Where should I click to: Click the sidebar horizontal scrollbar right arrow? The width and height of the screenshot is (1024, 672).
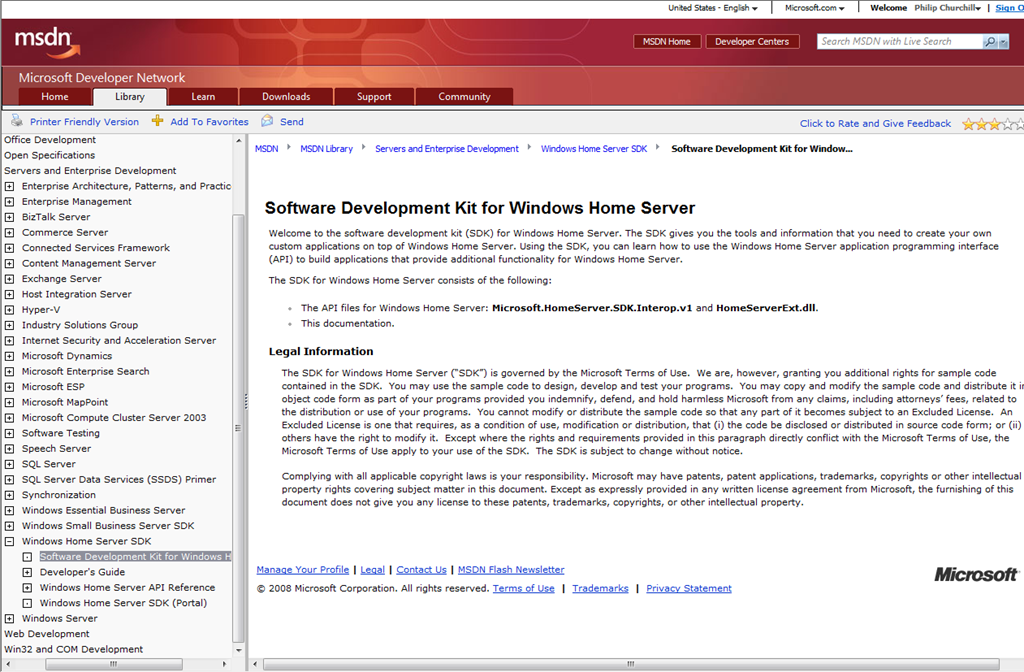point(225,664)
